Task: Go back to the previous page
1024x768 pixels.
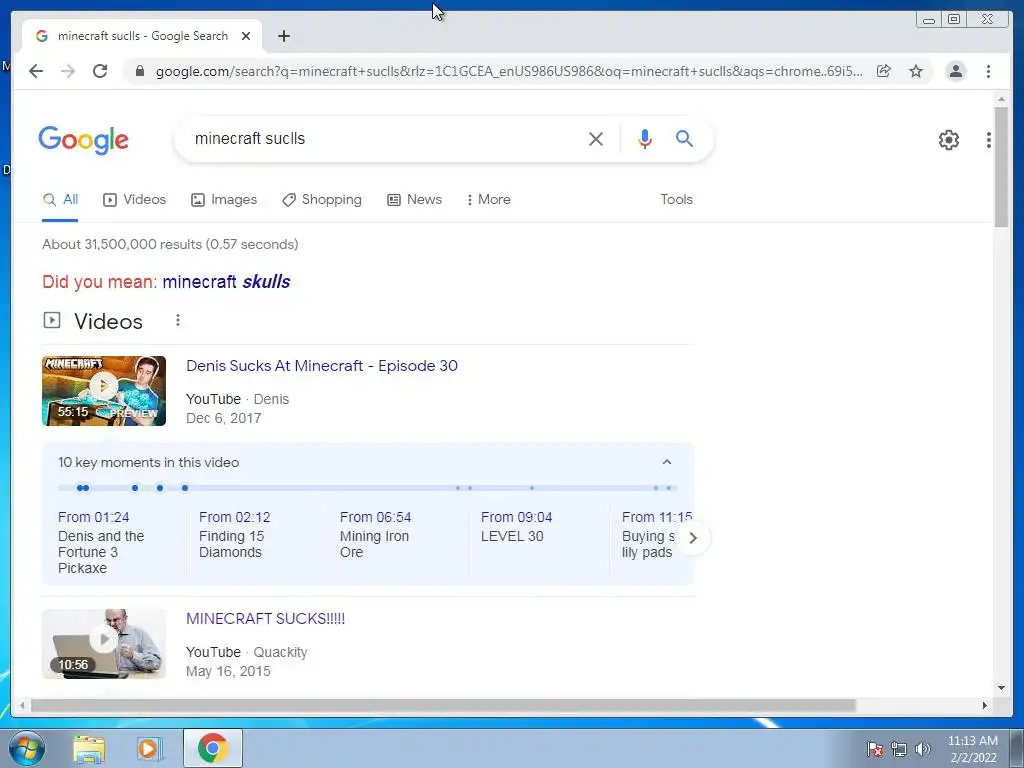Action: 36,71
